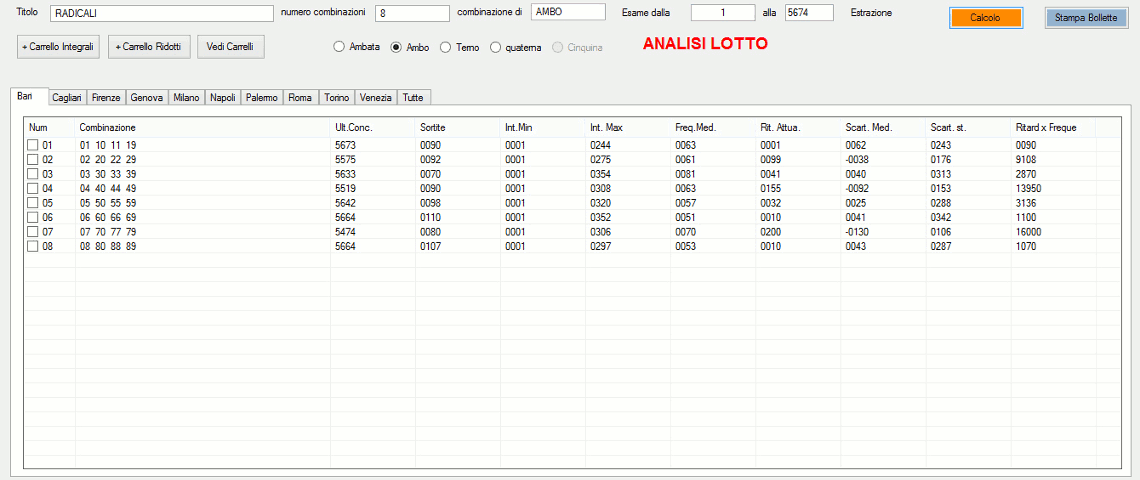The height and width of the screenshot is (480, 1140).
Task: Click the + Carrello Ridotti button
Action: [x=148, y=47]
